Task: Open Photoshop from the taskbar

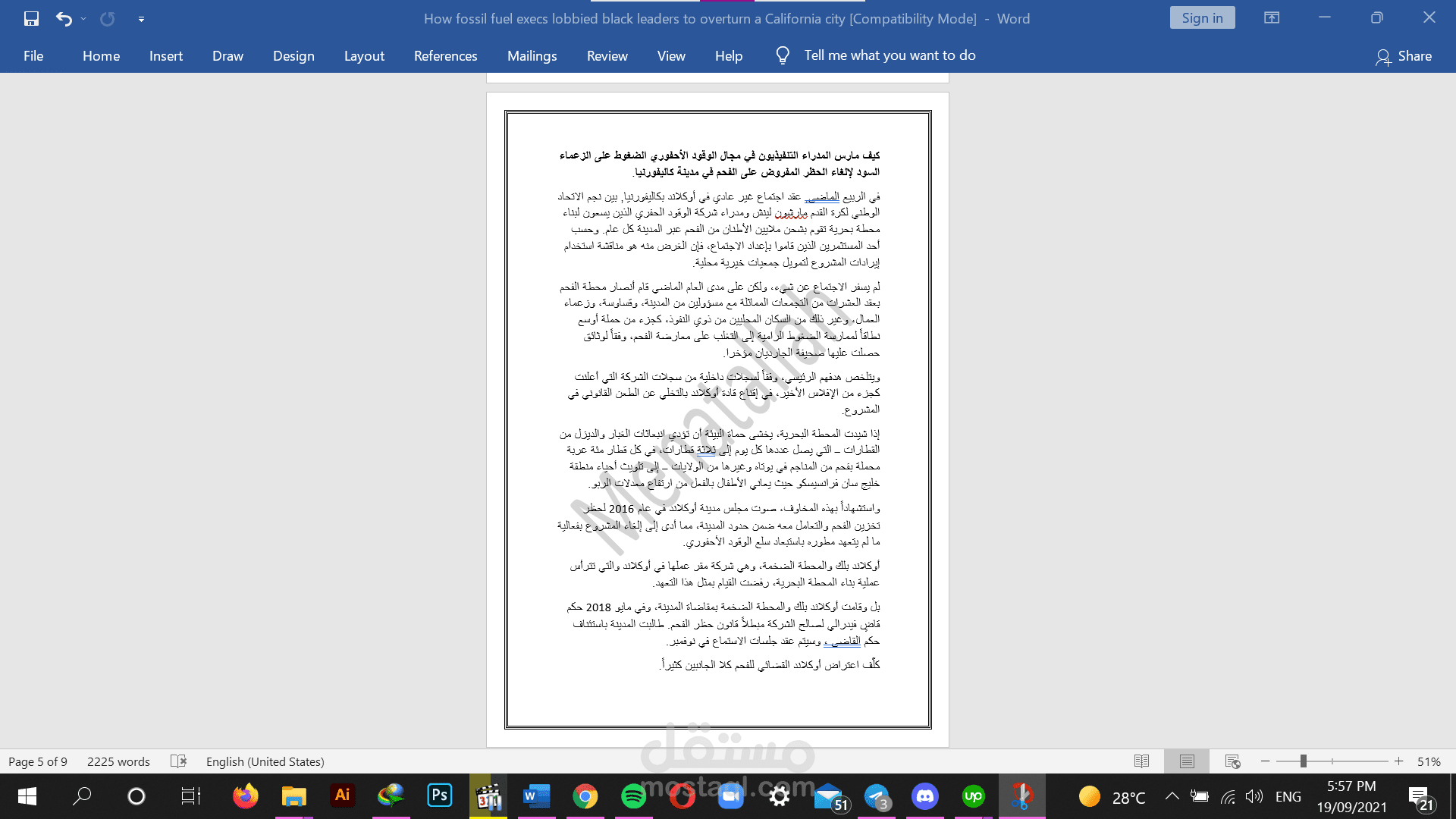Action: tap(439, 795)
